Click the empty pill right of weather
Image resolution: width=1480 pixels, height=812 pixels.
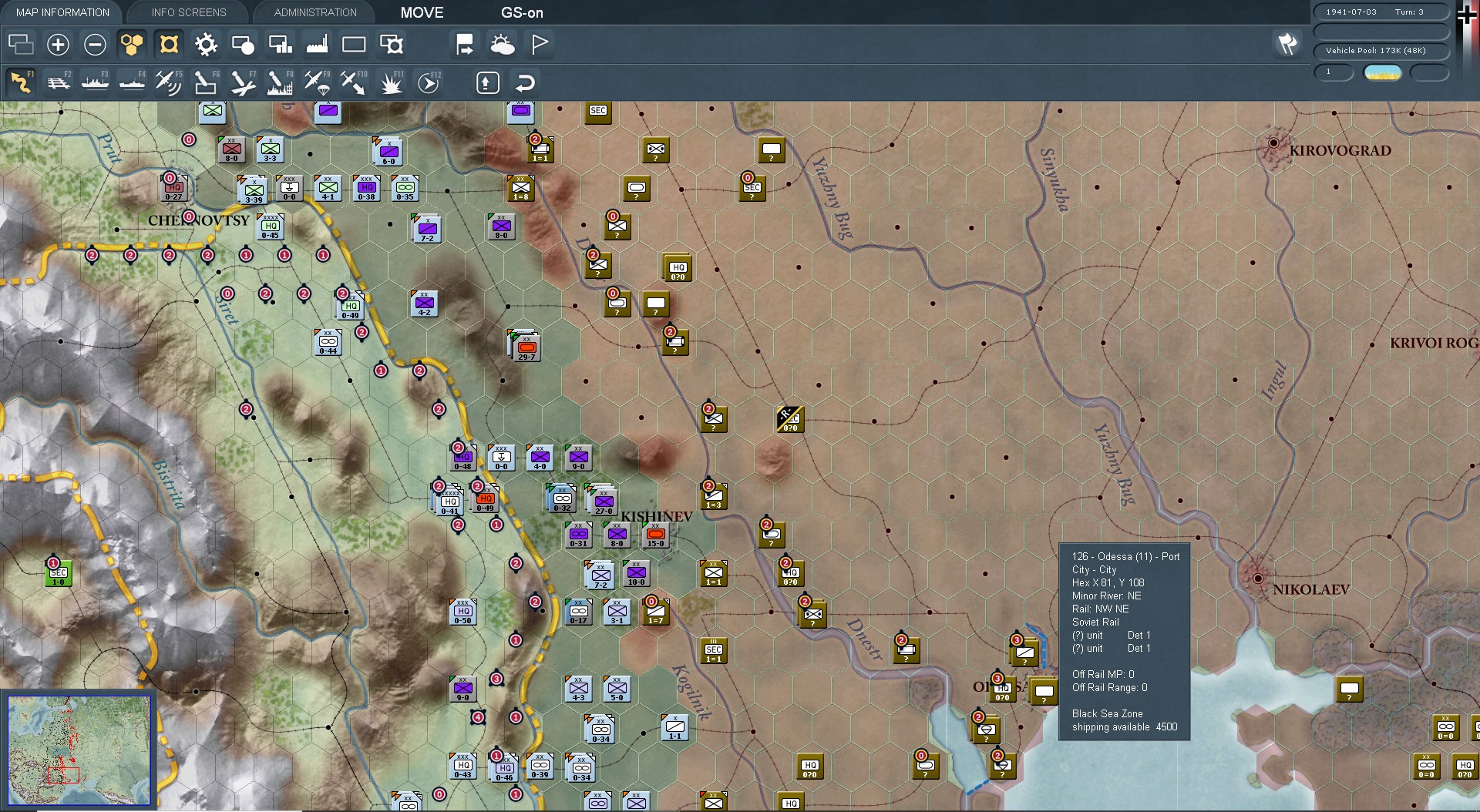pos(1430,72)
